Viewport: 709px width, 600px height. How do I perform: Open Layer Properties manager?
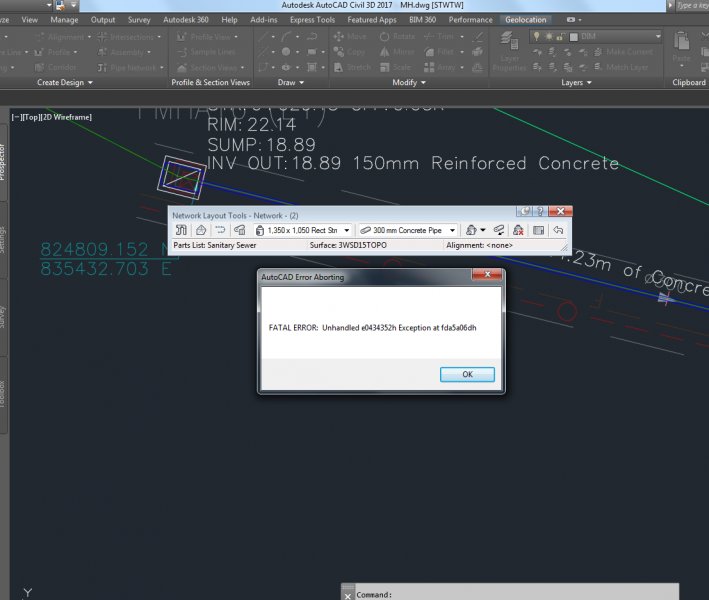point(510,51)
